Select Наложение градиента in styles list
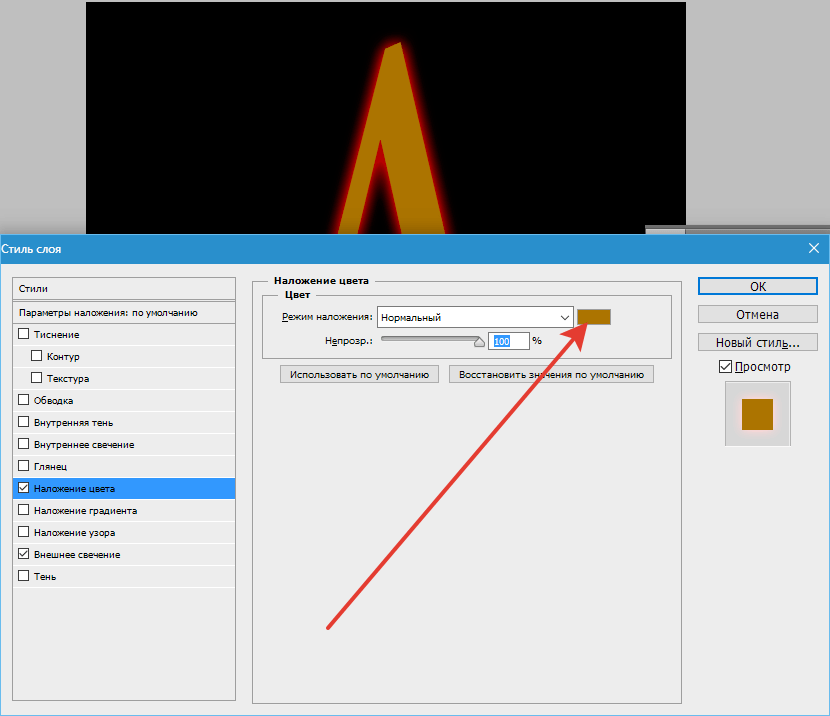The width and height of the screenshot is (830, 716). point(85,511)
